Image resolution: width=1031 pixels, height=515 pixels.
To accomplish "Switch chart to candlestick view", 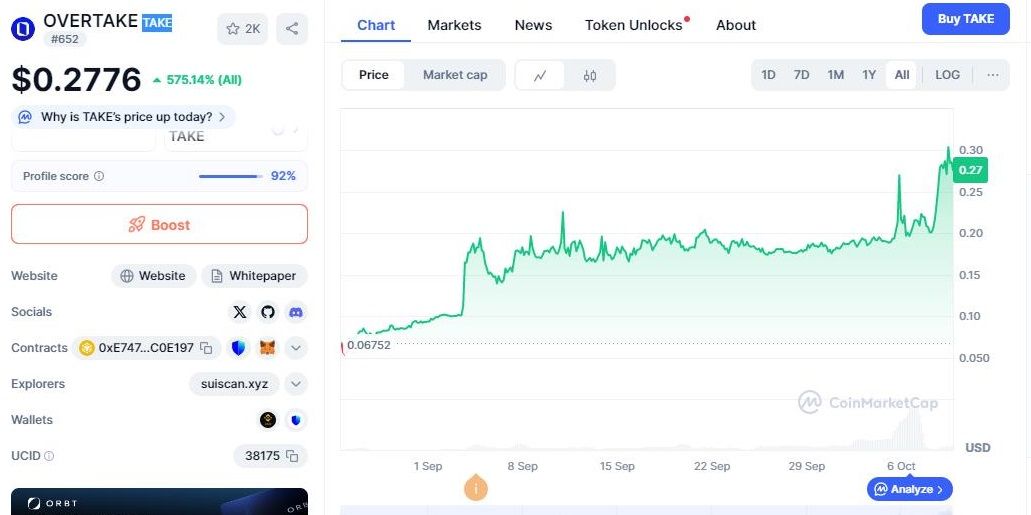I will coord(590,75).
